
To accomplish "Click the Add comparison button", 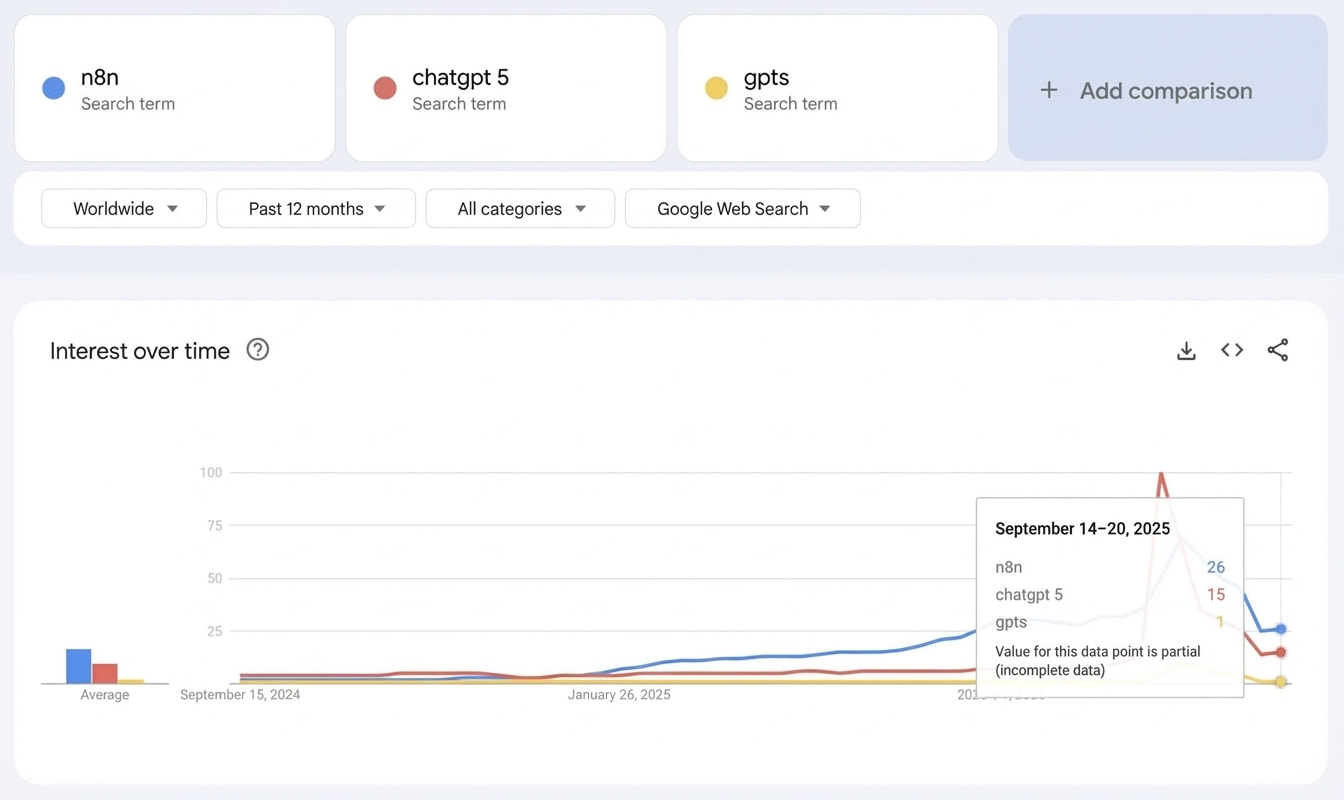I will click(x=1166, y=91).
